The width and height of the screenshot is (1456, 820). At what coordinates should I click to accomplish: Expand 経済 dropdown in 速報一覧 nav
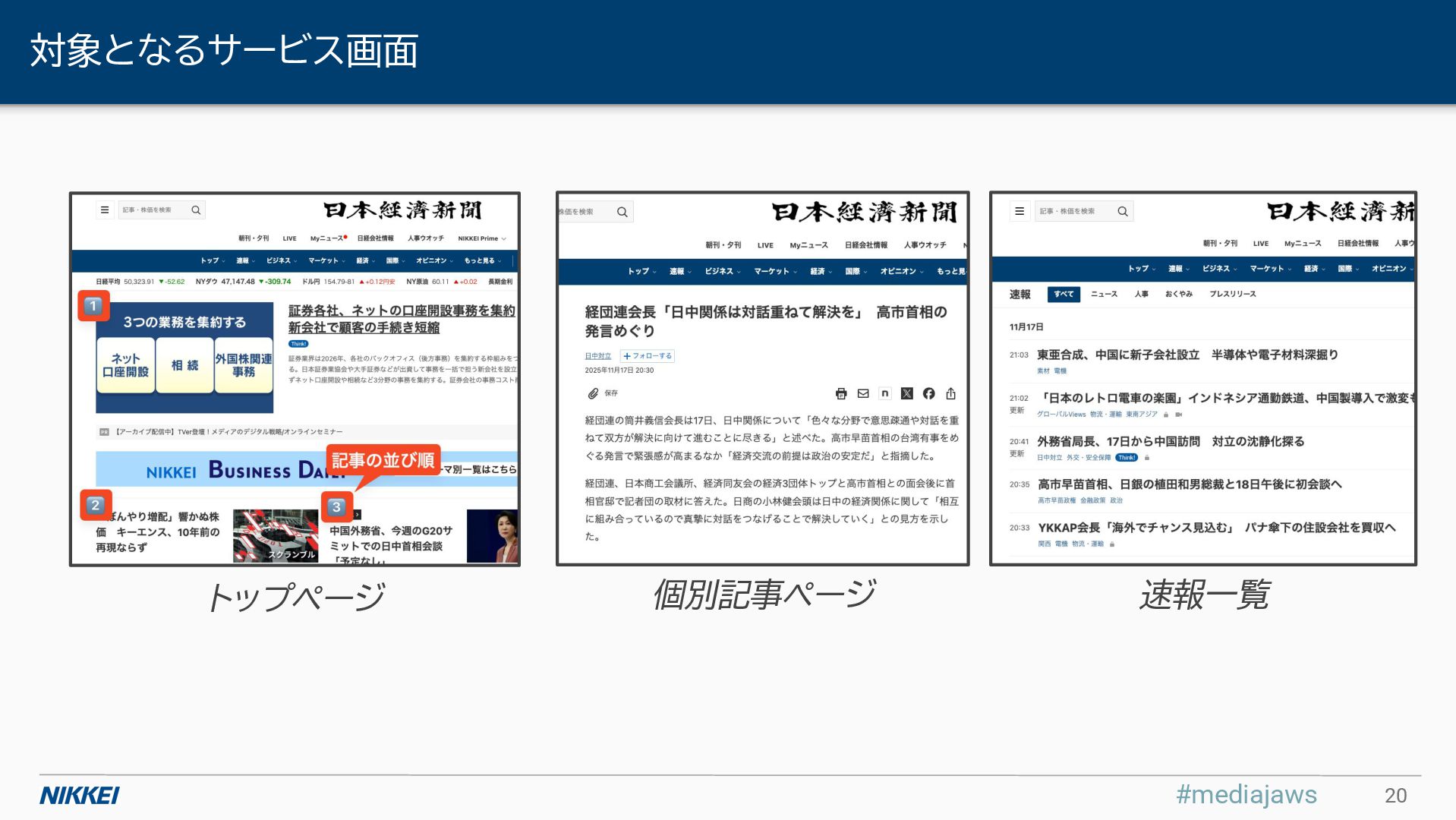[x=1315, y=269]
